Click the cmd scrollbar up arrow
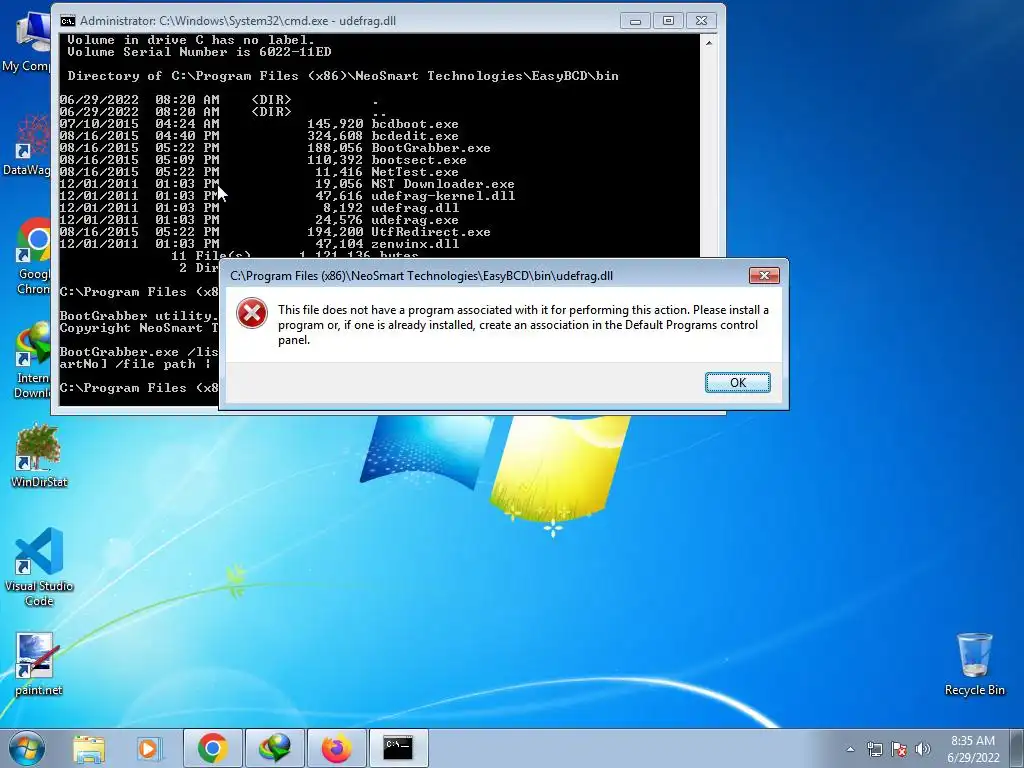 [709, 43]
